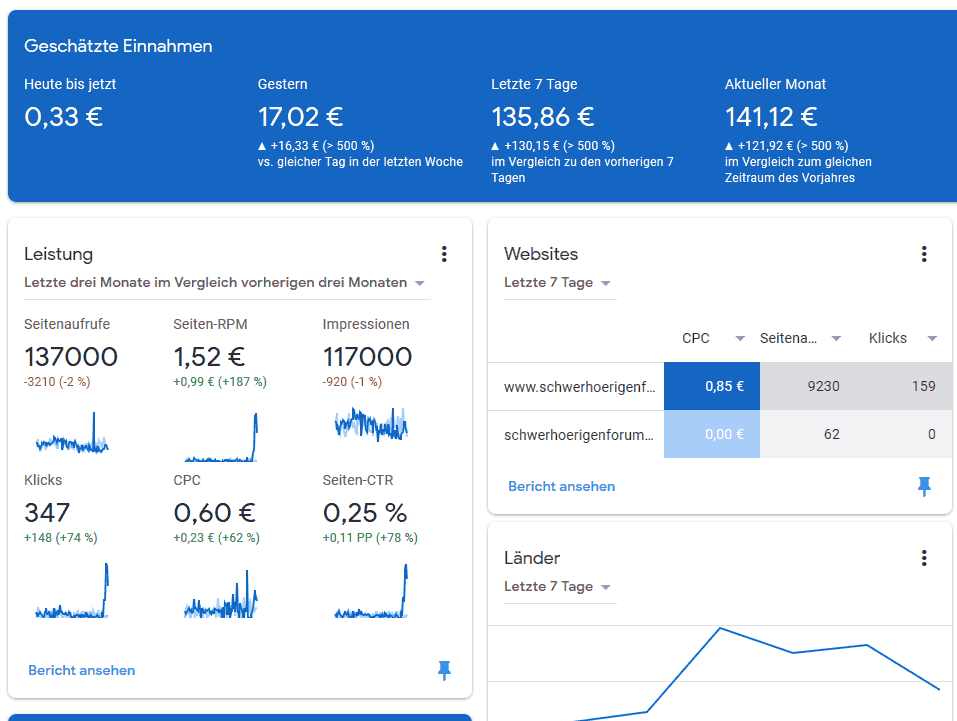Image resolution: width=957 pixels, height=721 pixels.
Task: Expand Länder 'Letzte 7 Tage' dropdown
Action: pyautogui.click(x=606, y=587)
